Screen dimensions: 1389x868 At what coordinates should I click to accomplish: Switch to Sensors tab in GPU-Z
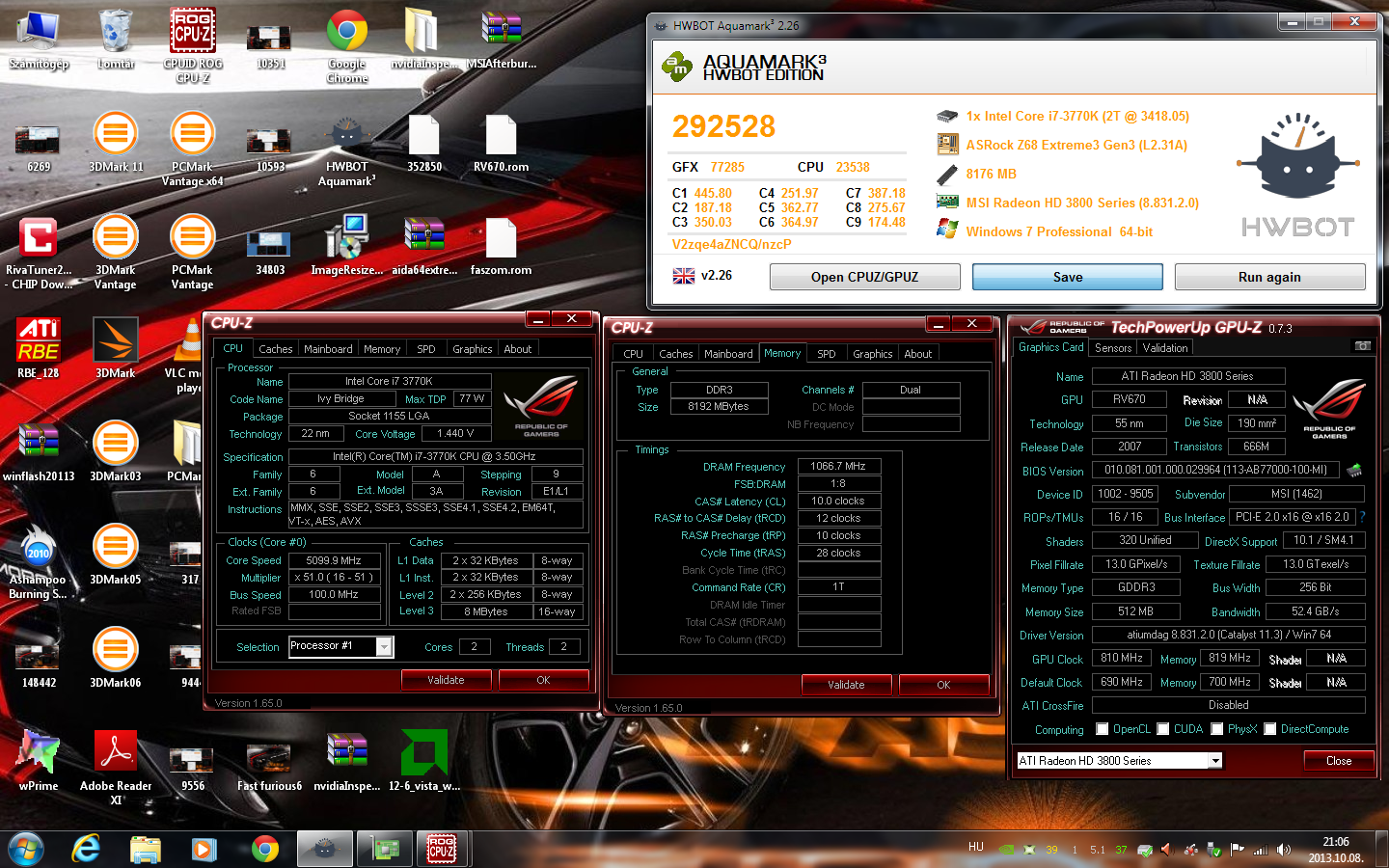1113,348
